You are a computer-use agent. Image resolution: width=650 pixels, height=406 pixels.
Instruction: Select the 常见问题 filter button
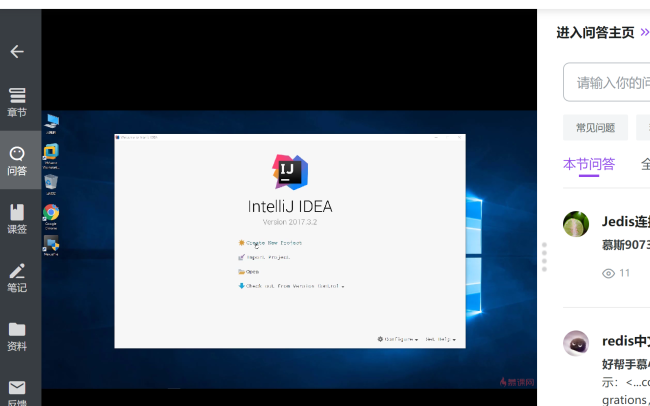point(595,128)
